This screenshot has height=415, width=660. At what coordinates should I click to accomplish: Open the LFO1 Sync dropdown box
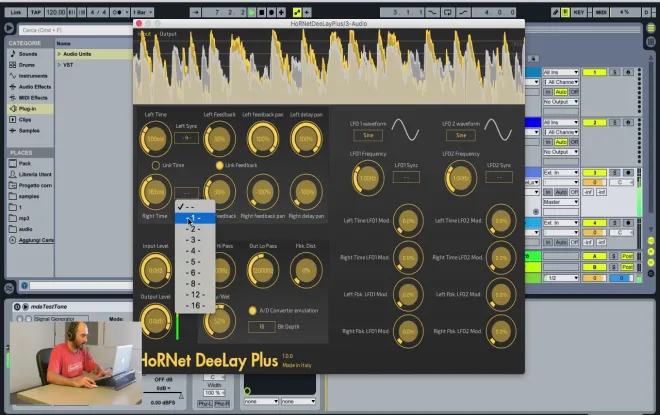coord(406,177)
